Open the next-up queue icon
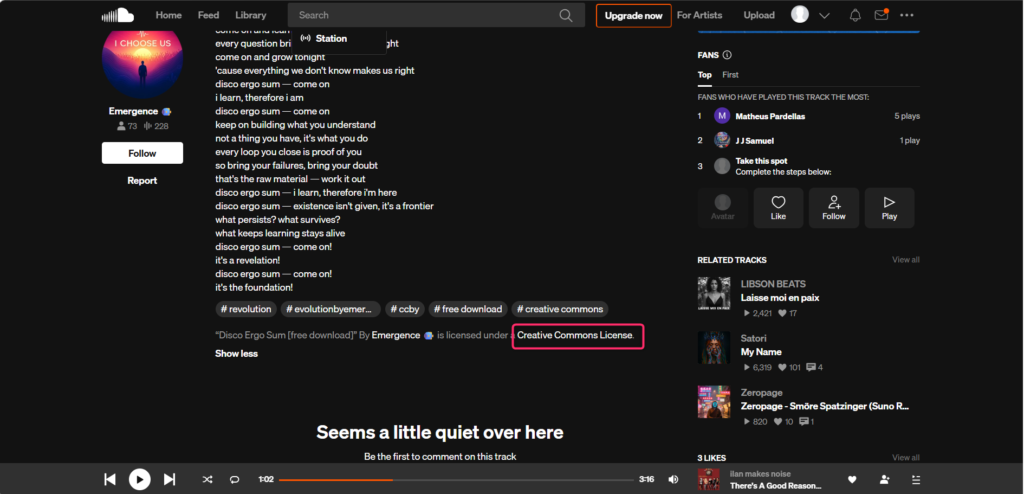 point(916,480)
